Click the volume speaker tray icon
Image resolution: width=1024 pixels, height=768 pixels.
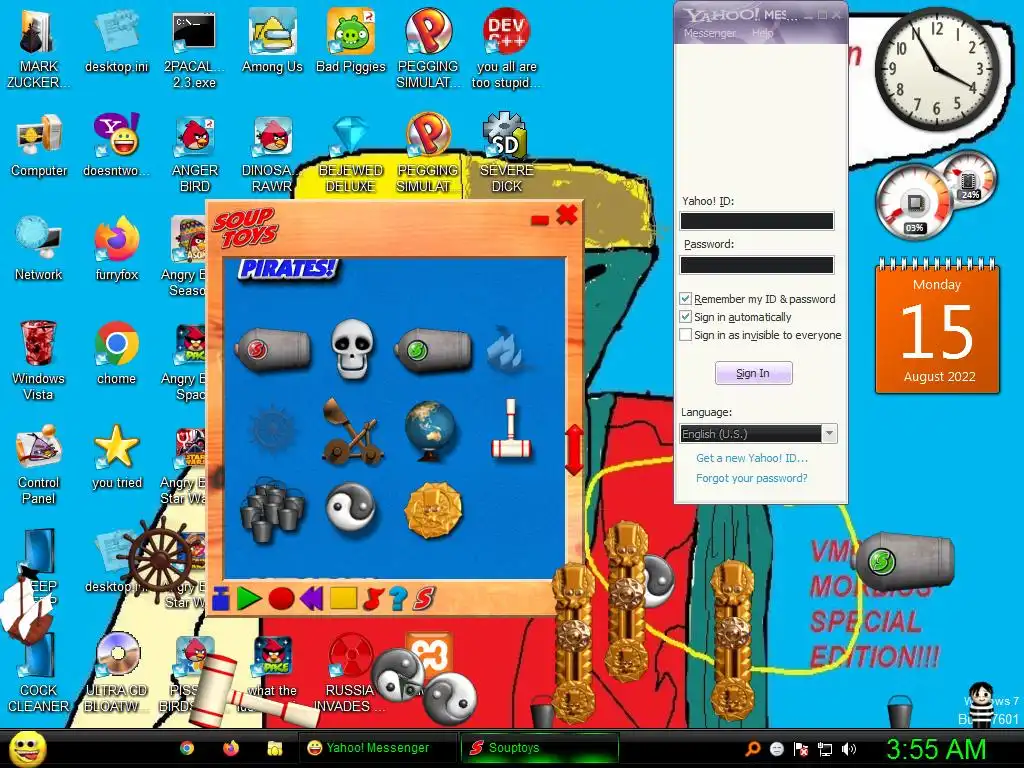click(849, 749)
